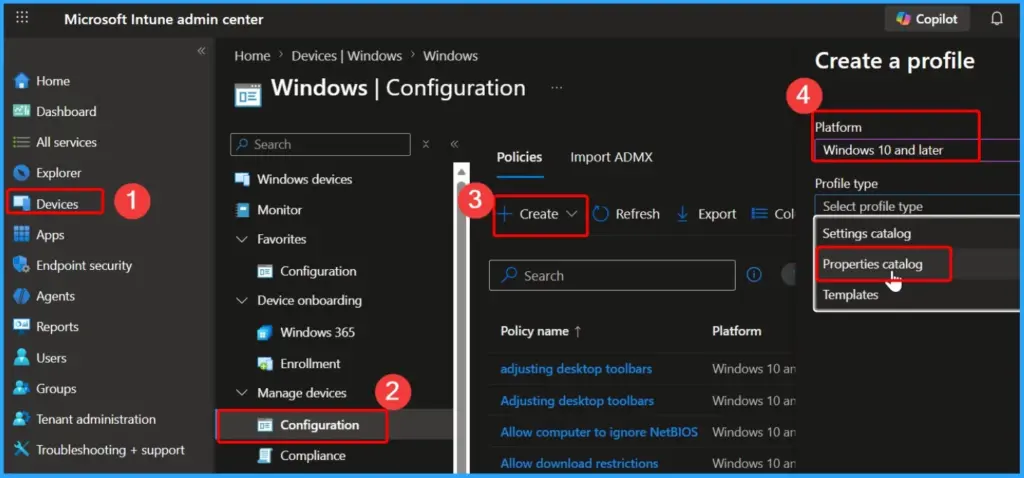The image size is (1024, 478).
Task: Click the blade menu Search field
Action: point(320,144)
